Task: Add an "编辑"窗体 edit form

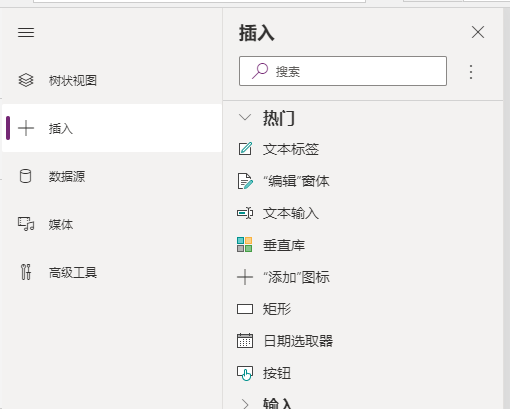Action: [x=283, y=181]
